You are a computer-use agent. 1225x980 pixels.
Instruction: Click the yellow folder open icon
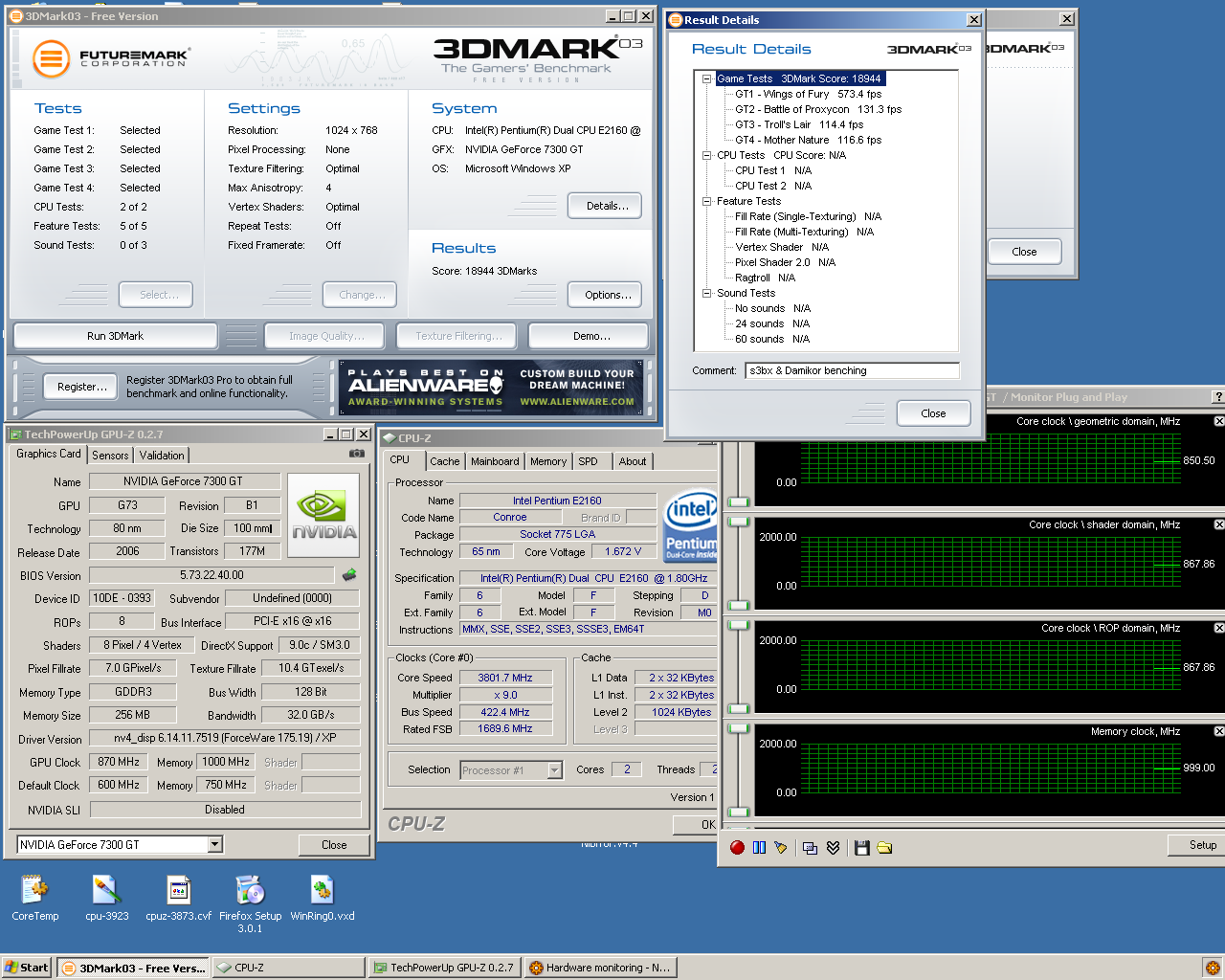884,848
